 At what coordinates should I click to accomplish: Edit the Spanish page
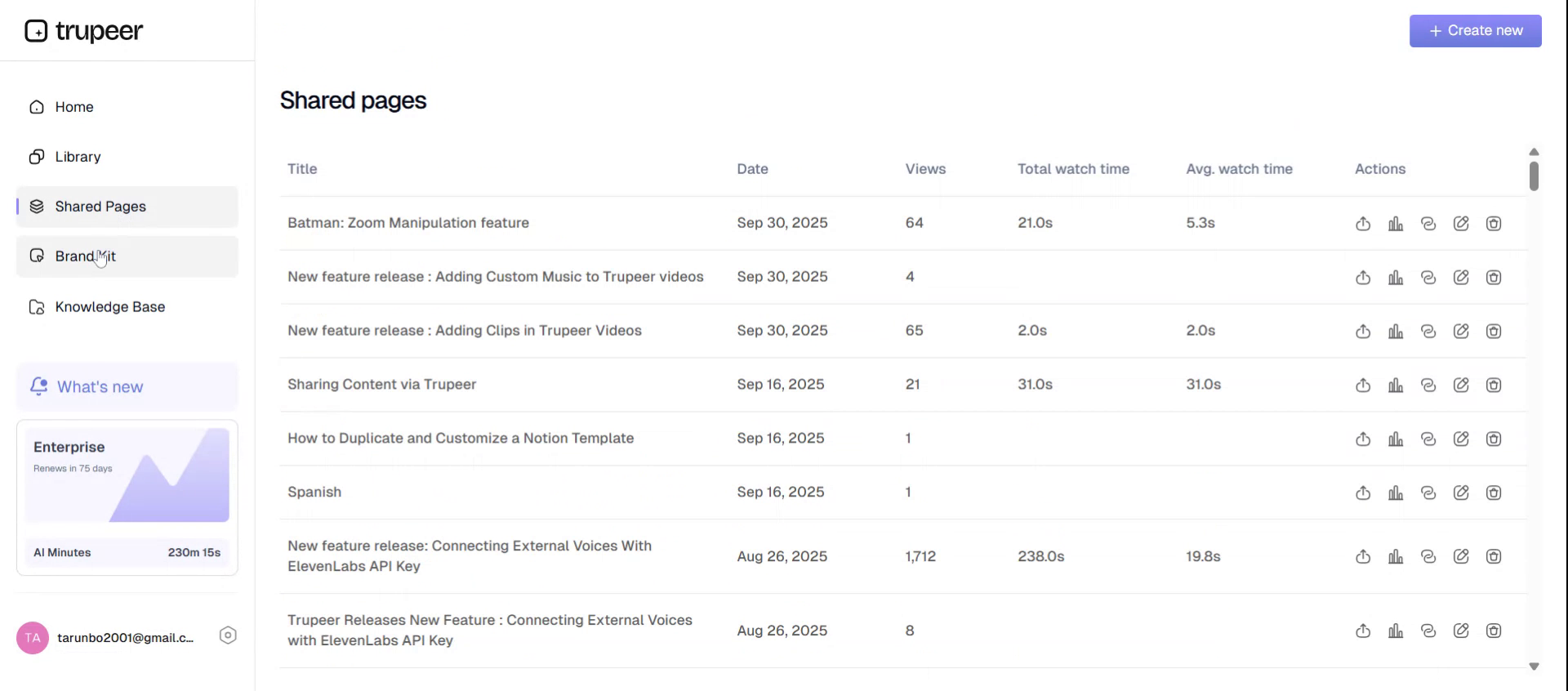pyautogui.click(x=1461, y=493)
